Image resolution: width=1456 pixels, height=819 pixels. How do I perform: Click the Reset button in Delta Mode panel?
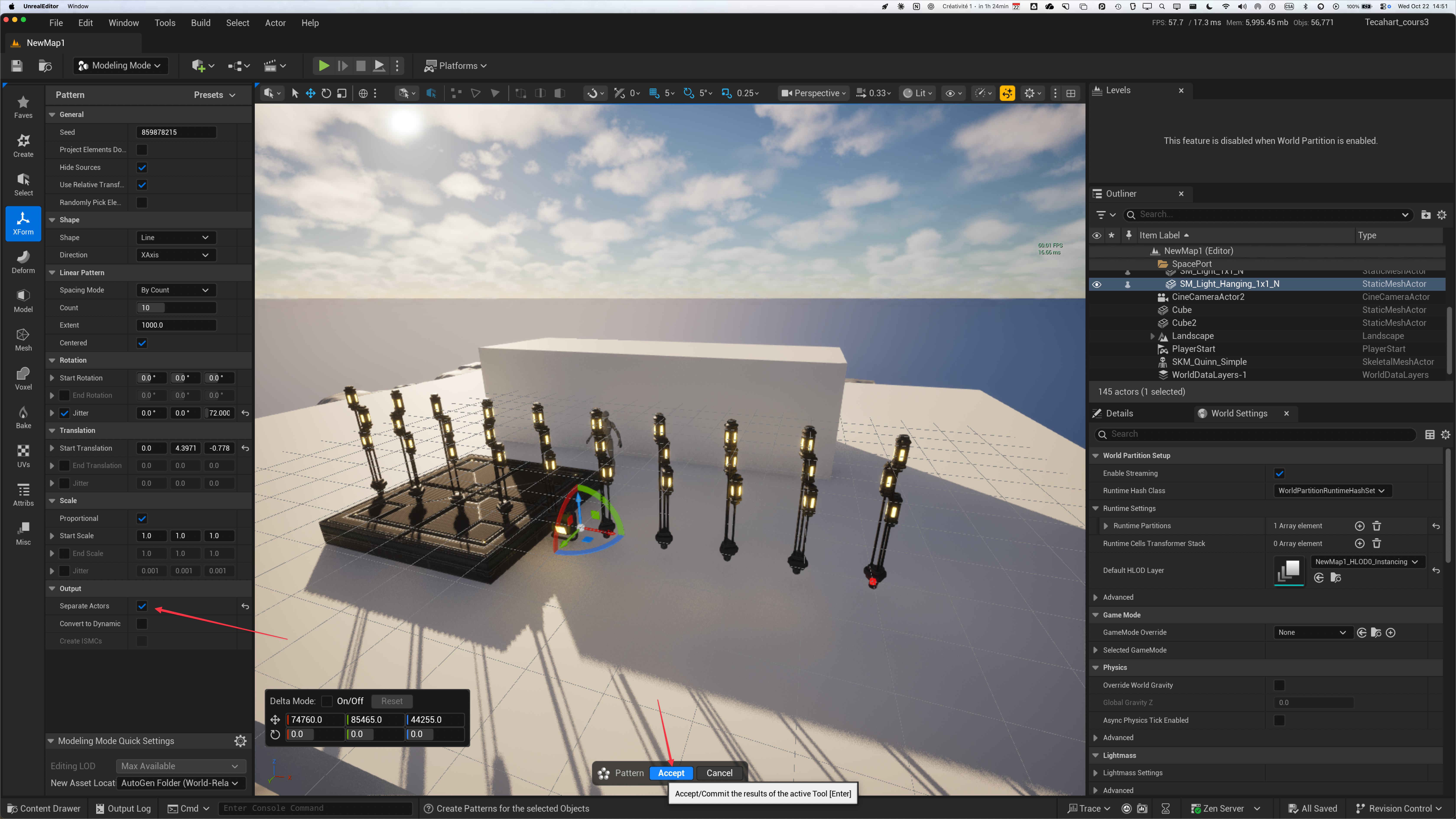click(x=392, y=701)
